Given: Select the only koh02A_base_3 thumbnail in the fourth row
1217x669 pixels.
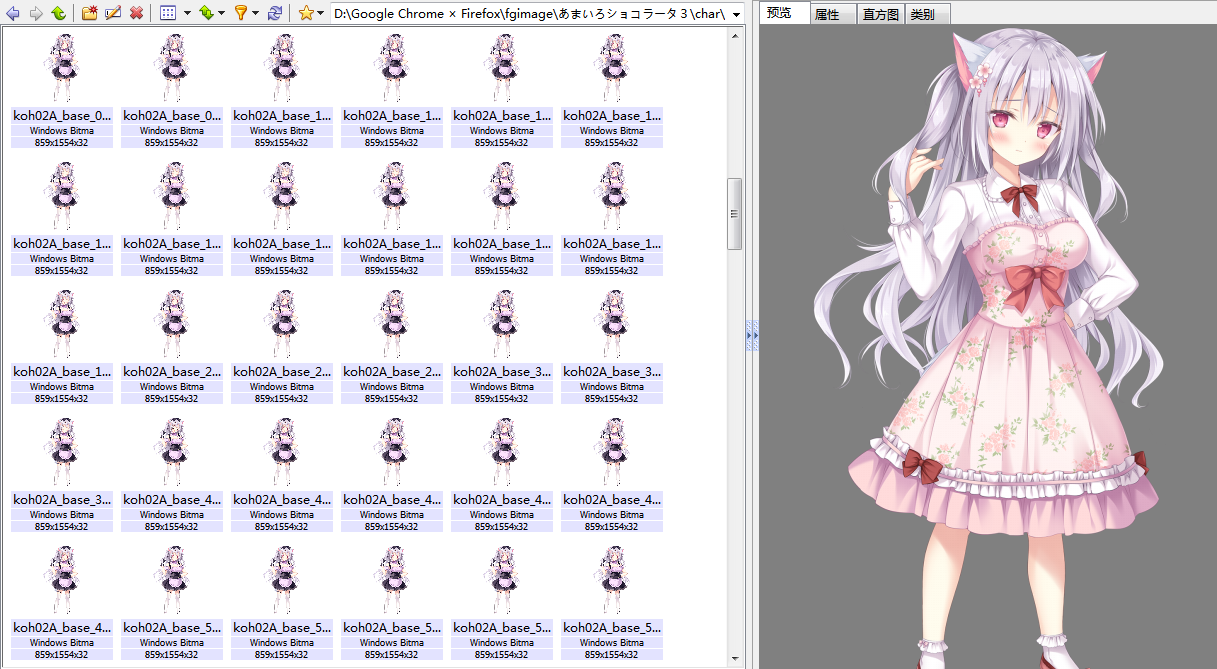Looking at the screenshot, I should point(62,474).
